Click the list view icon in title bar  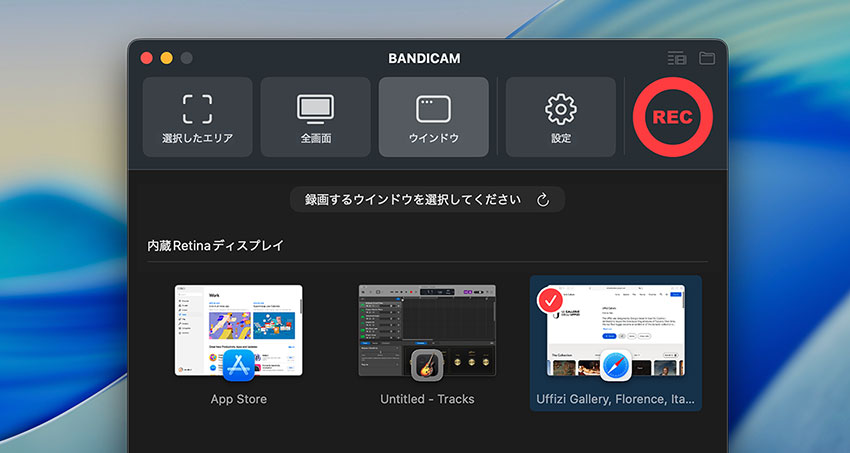click(x=677, y=58)
